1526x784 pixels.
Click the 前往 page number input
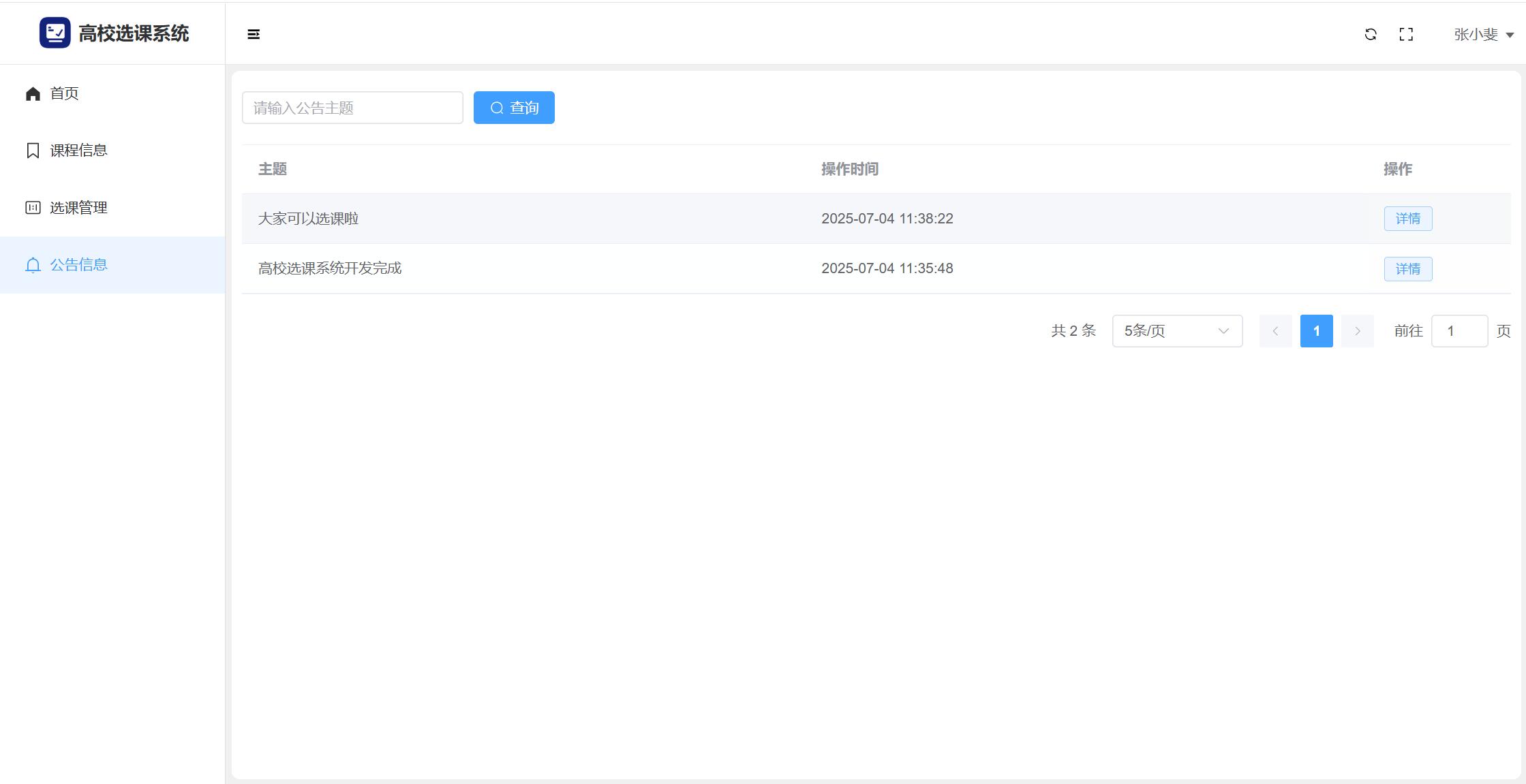click(x=1459, y=331)
